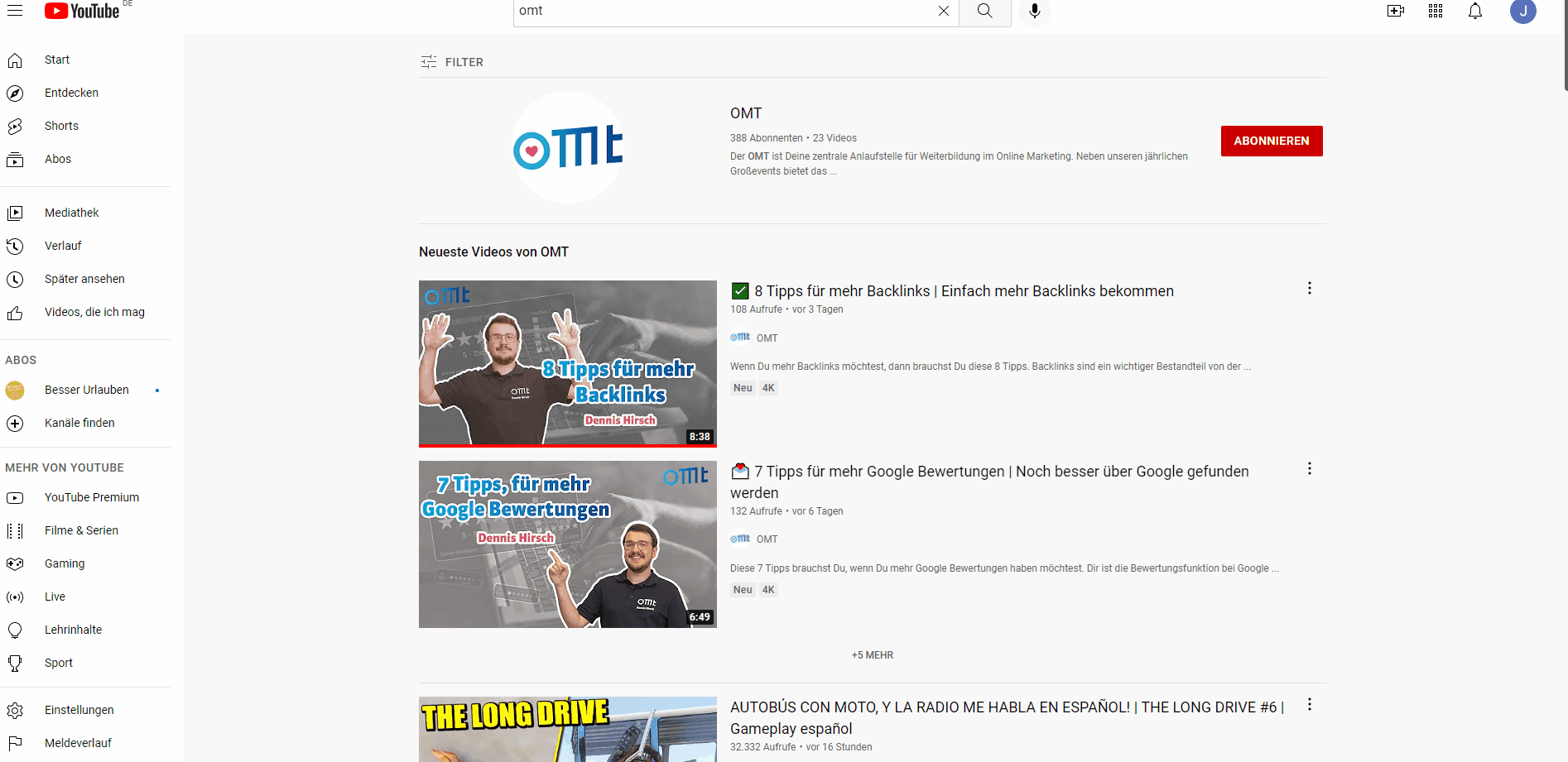This screenshot has height=762, width=1568.
Task: Click the Gaming controller icon
Action: pyautogui.click(x=15, y=563)
